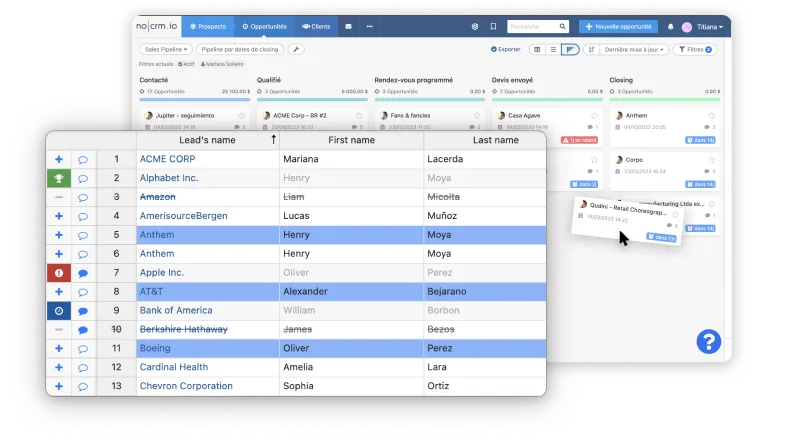This screenshot has height=446, width=789.
Task: Select the 'Sophia' first name cell
Action: [x=351, y=386]
